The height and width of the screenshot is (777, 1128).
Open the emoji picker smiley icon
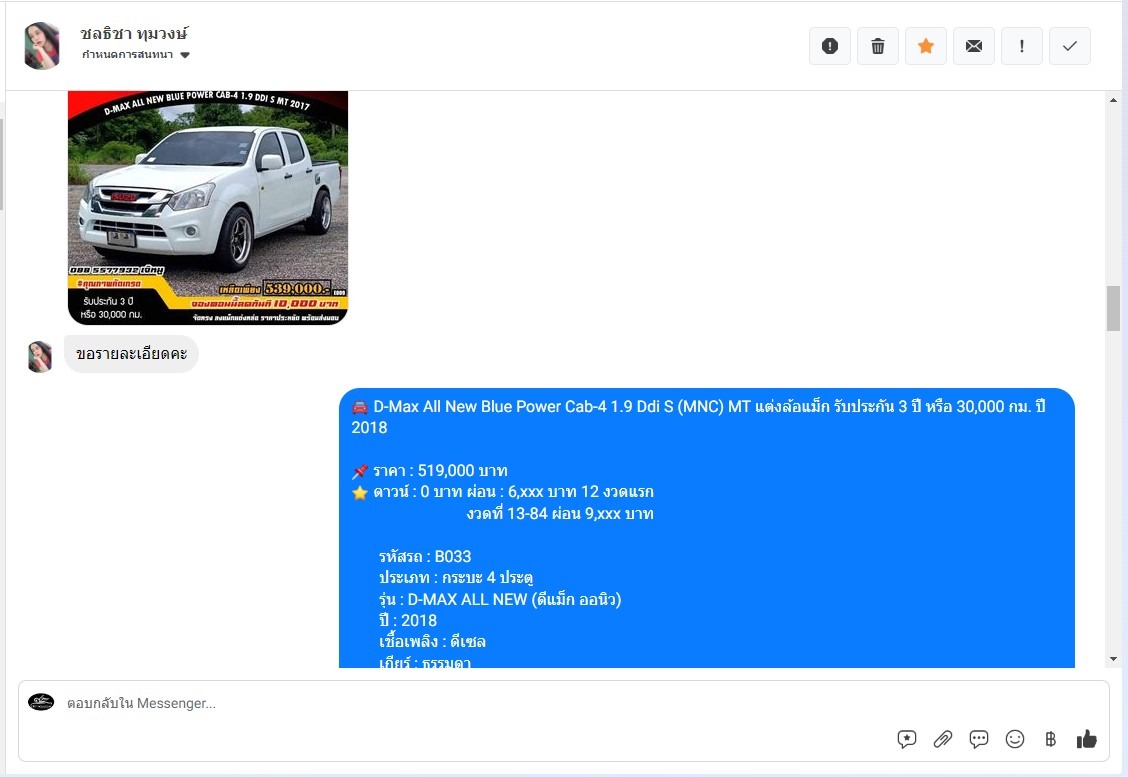pos(1014,739)
